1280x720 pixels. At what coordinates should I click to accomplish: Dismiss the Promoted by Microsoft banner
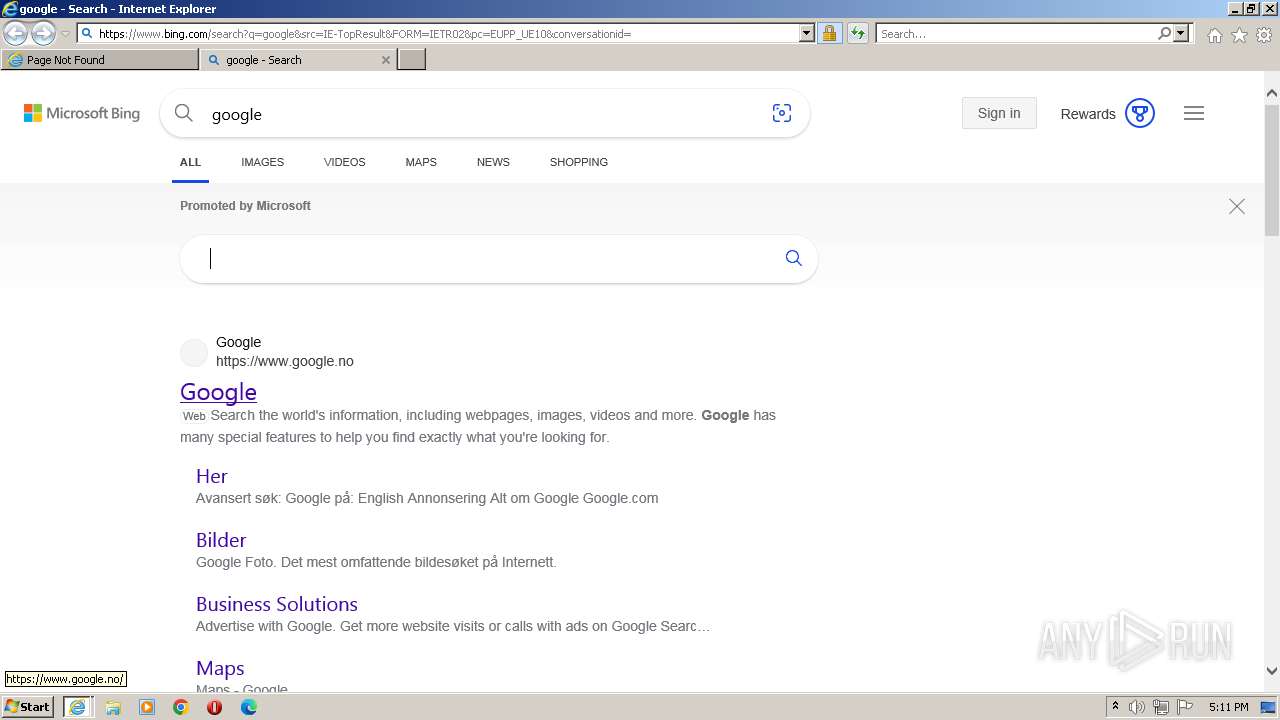tap(1237, 206)
